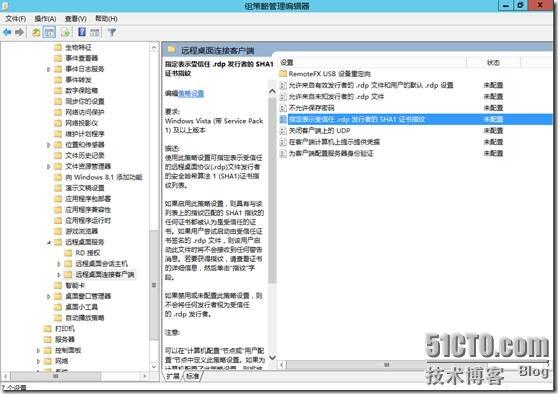Viewport: 558px width, 394px height.
Task: Select the 应用程序兼容性 tree node
Action: 88,210
